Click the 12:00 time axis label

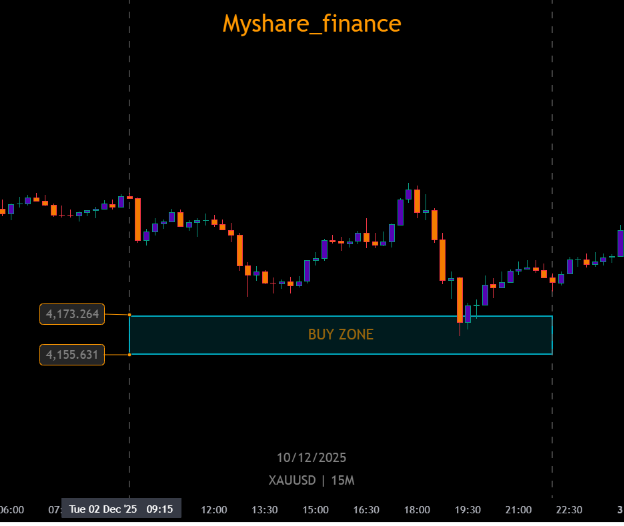pos(214,510)
